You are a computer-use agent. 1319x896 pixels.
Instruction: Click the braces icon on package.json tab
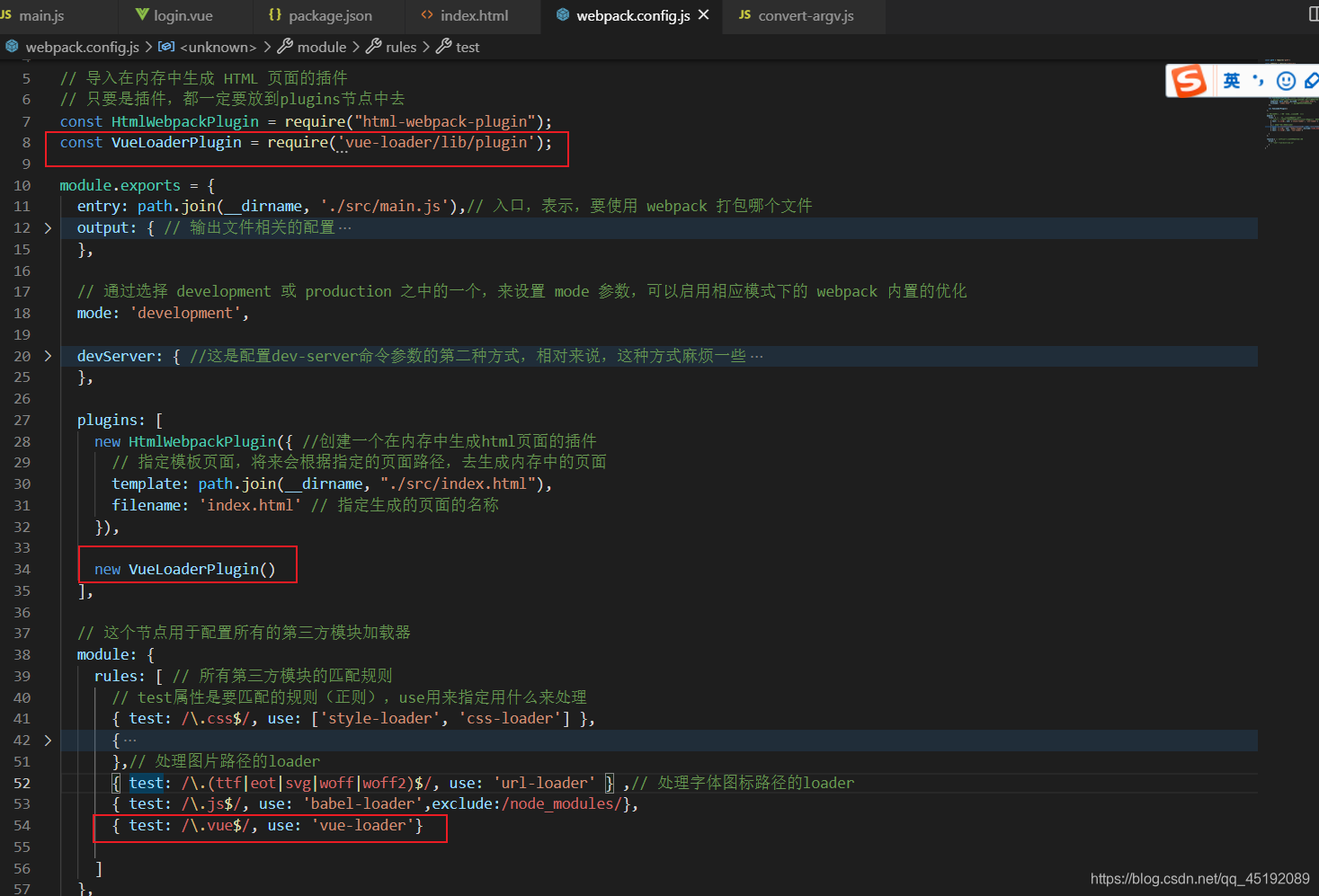click(275, 15)
